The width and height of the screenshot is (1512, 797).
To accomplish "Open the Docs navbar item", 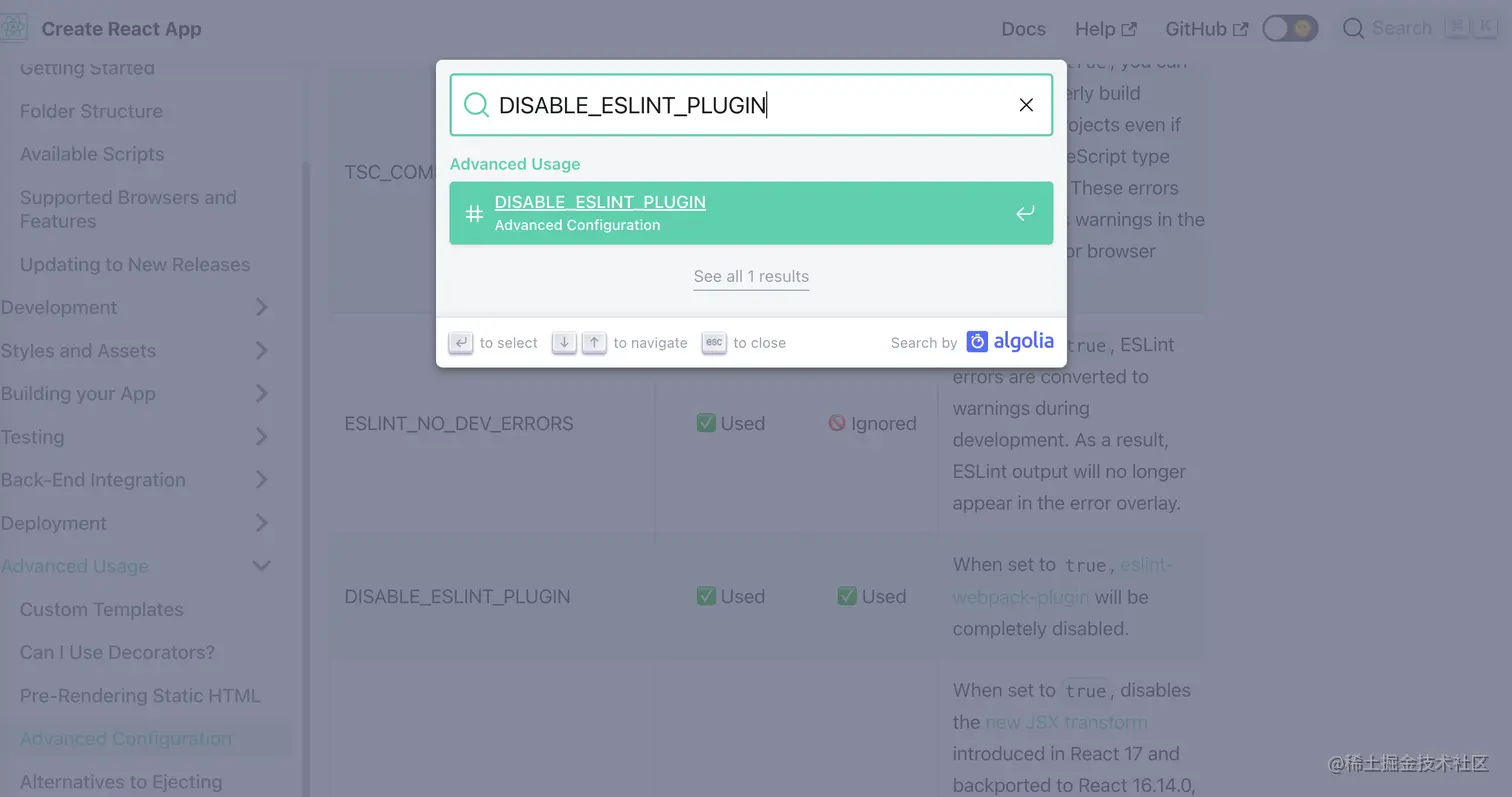I will pyautogui.click(x=1023, y=29).
